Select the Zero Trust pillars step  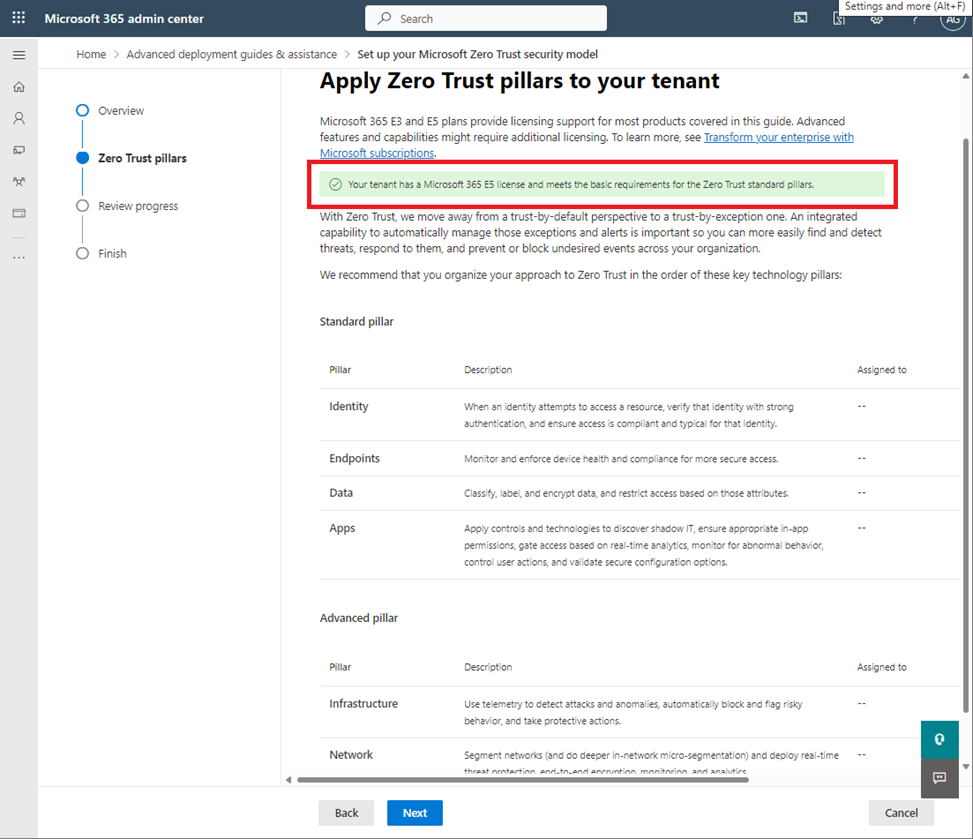click(x=131, y=158)
